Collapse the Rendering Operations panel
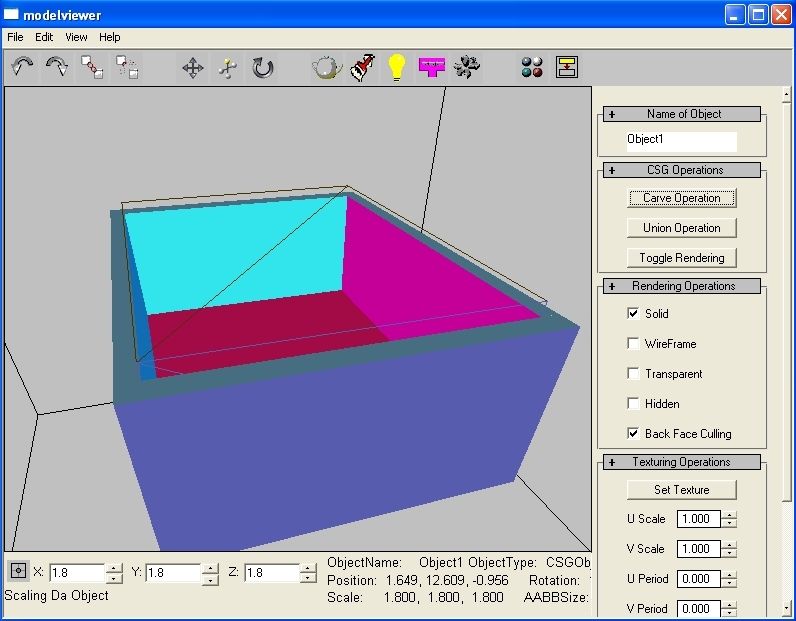796x621 pixels. coord(612,286)
